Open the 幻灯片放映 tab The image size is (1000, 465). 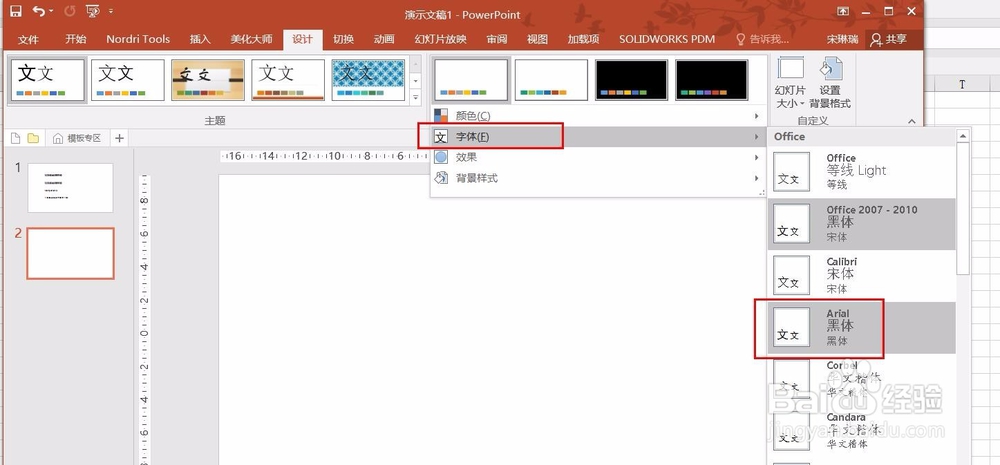click(x=440, y=39)
